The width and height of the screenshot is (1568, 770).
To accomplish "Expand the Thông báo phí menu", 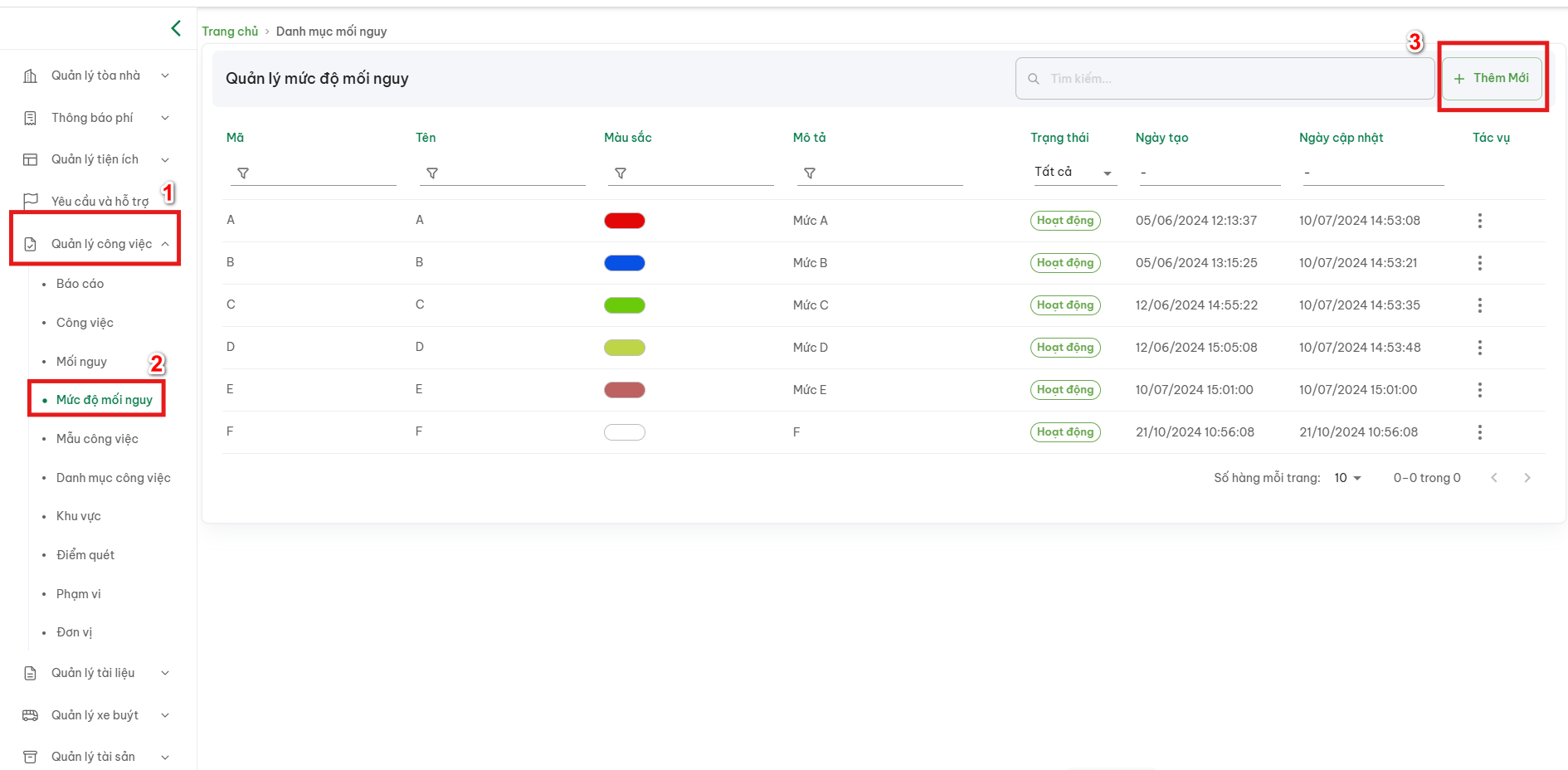I will (x=165, y=118).
